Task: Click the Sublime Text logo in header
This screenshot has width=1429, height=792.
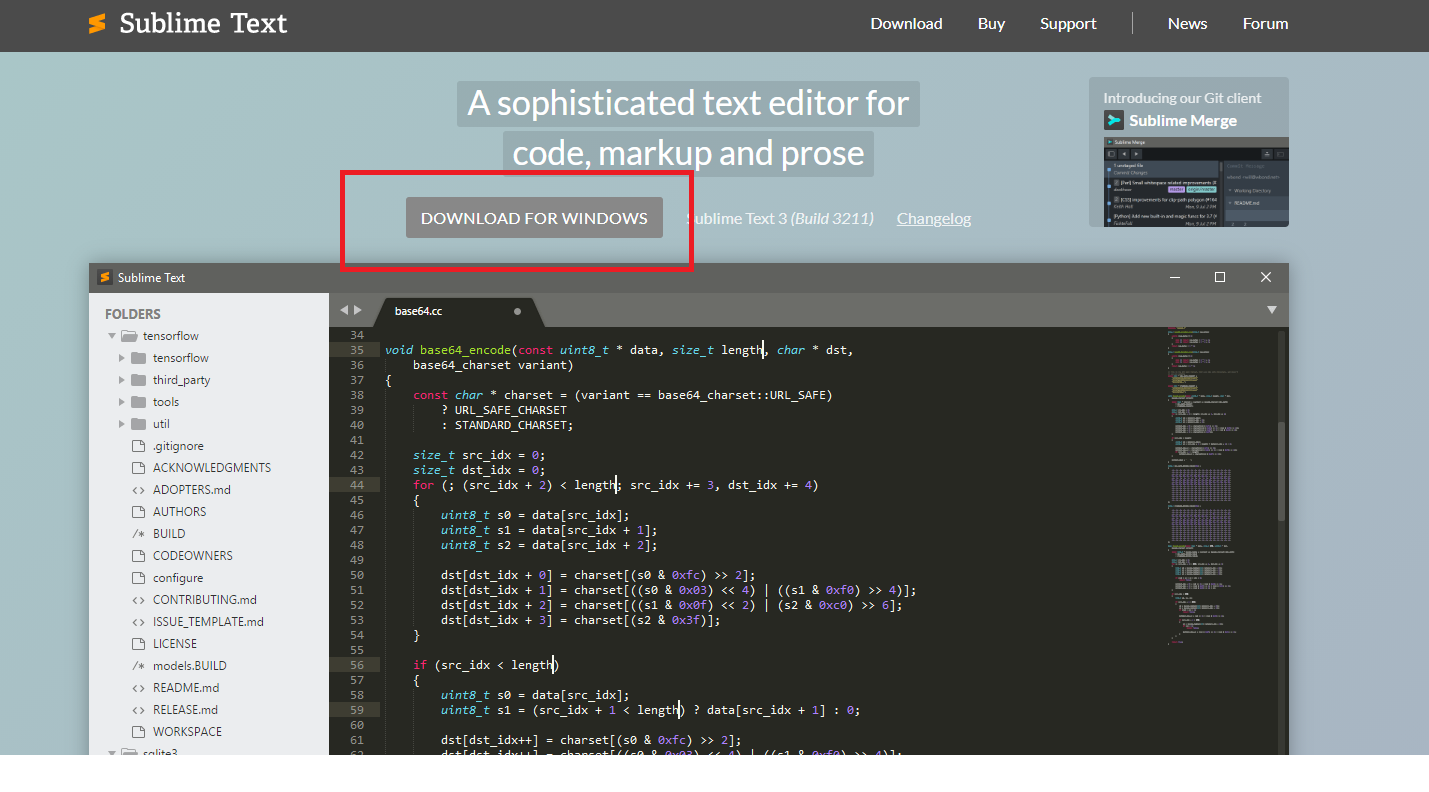Action: pos(187,23)
